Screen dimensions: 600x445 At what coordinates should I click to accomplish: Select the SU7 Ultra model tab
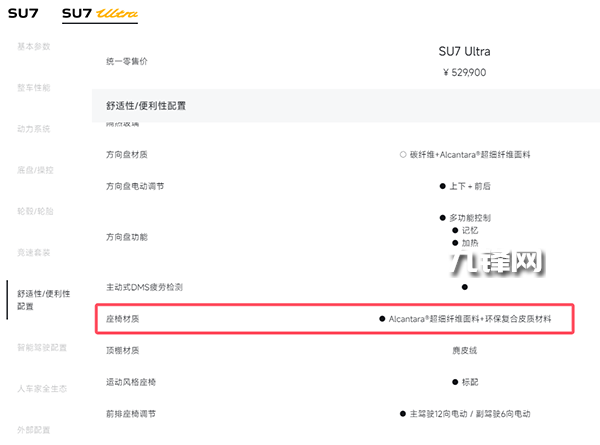99,14
